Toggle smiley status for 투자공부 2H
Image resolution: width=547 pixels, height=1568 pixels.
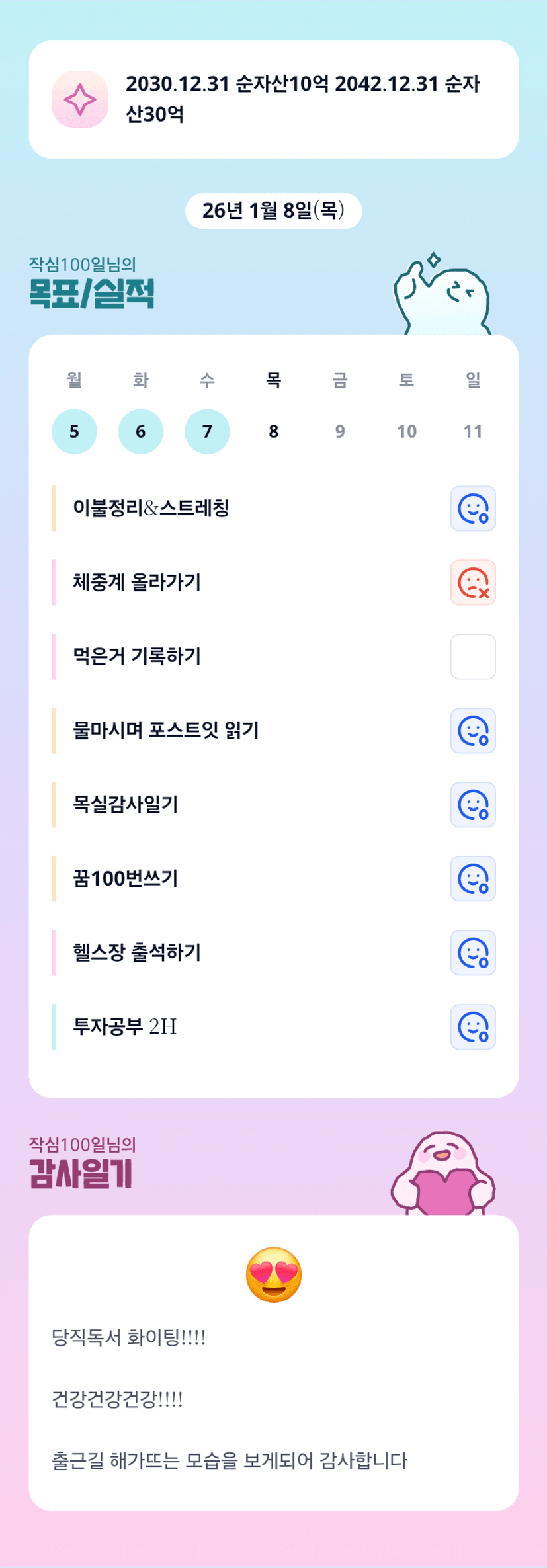[473, 1027]
